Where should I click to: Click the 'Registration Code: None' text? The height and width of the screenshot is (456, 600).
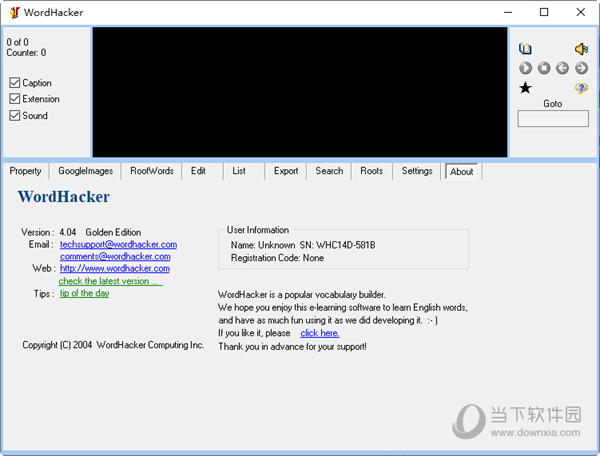click(x=277, y=258)
